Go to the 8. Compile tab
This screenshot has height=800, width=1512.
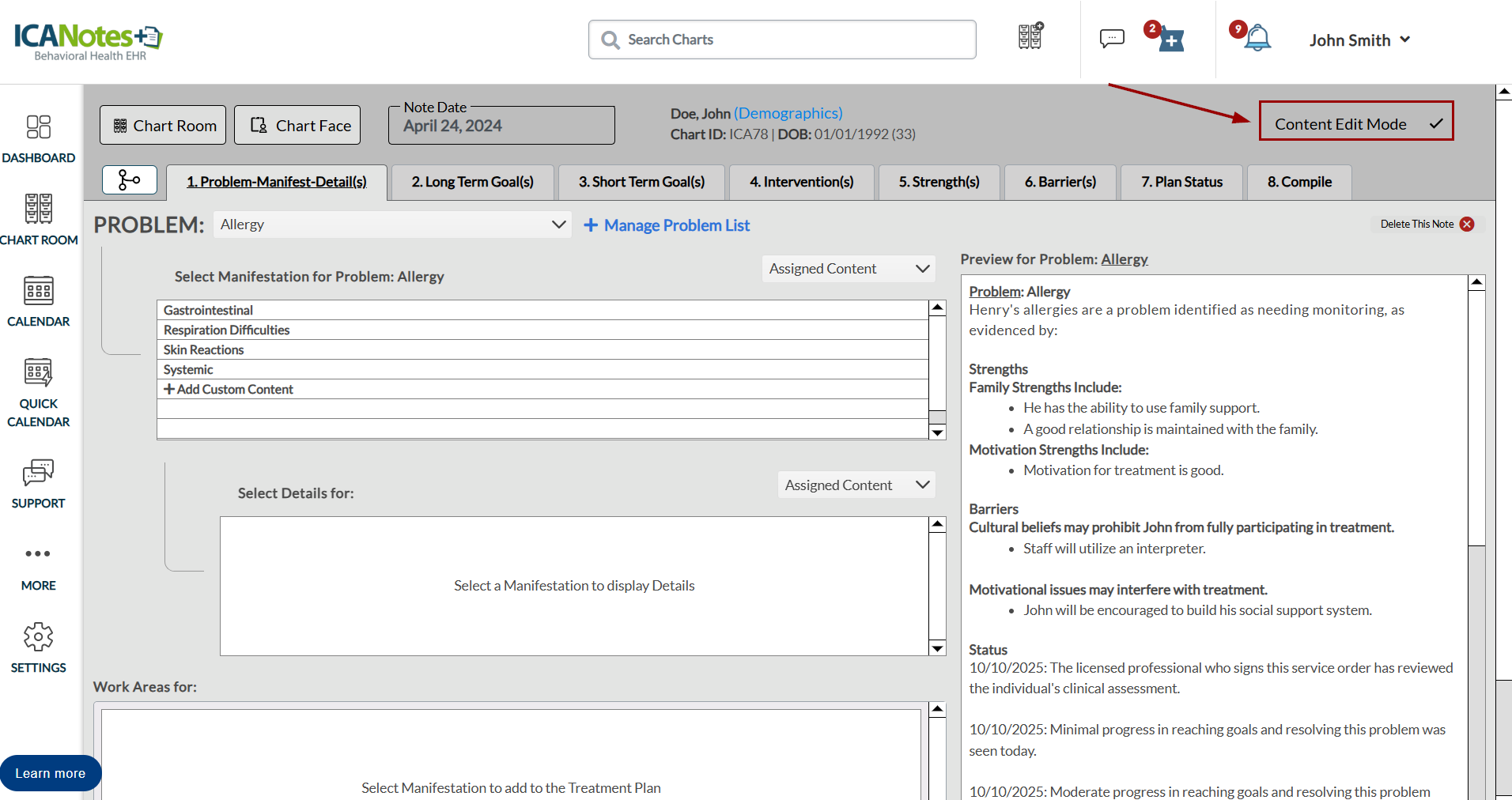pos(1298,182)
